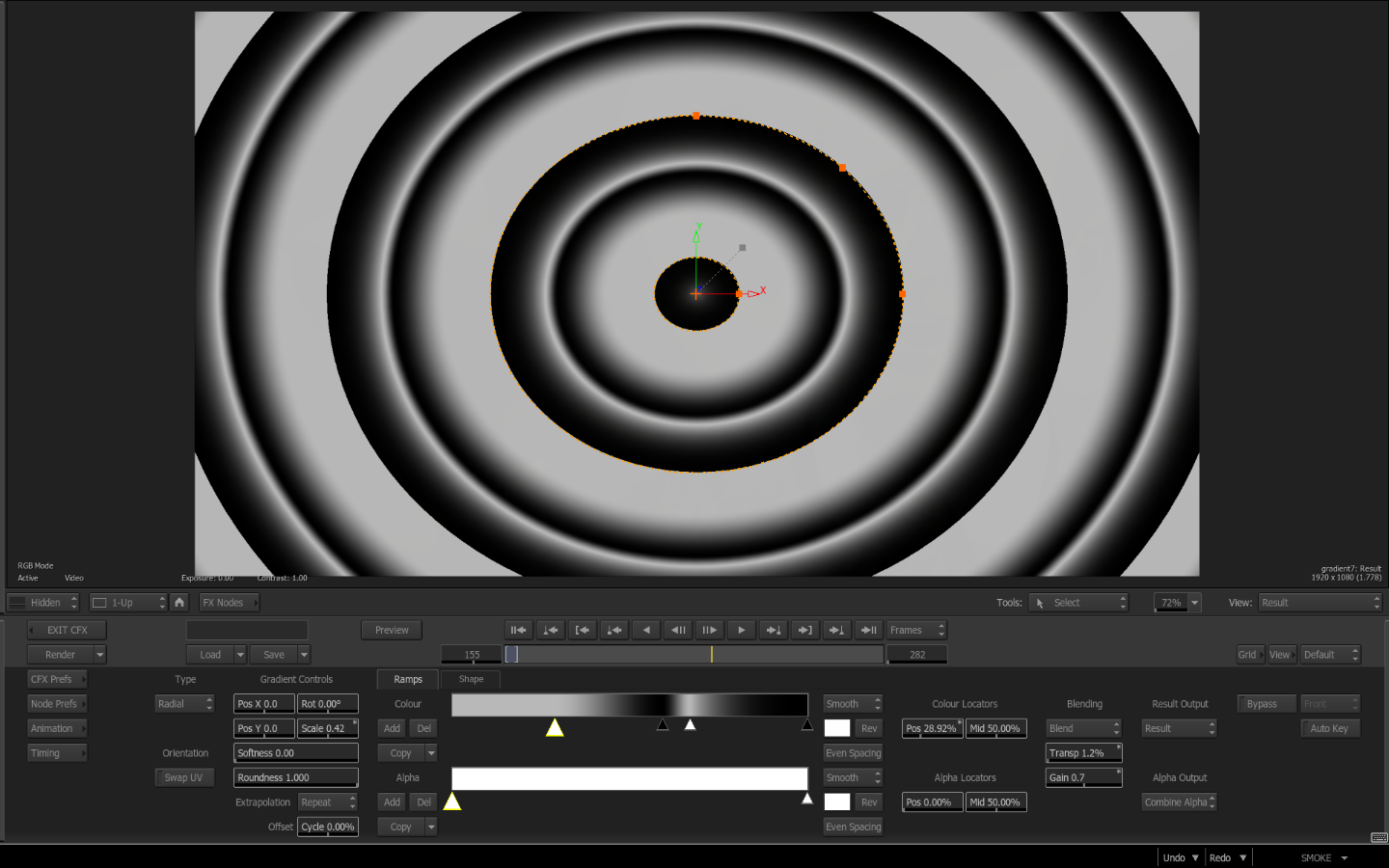Image resolution: width=1389 pixels, height=868 pixels.
Task: Enable Auto Key
Action: point(1329,729)
